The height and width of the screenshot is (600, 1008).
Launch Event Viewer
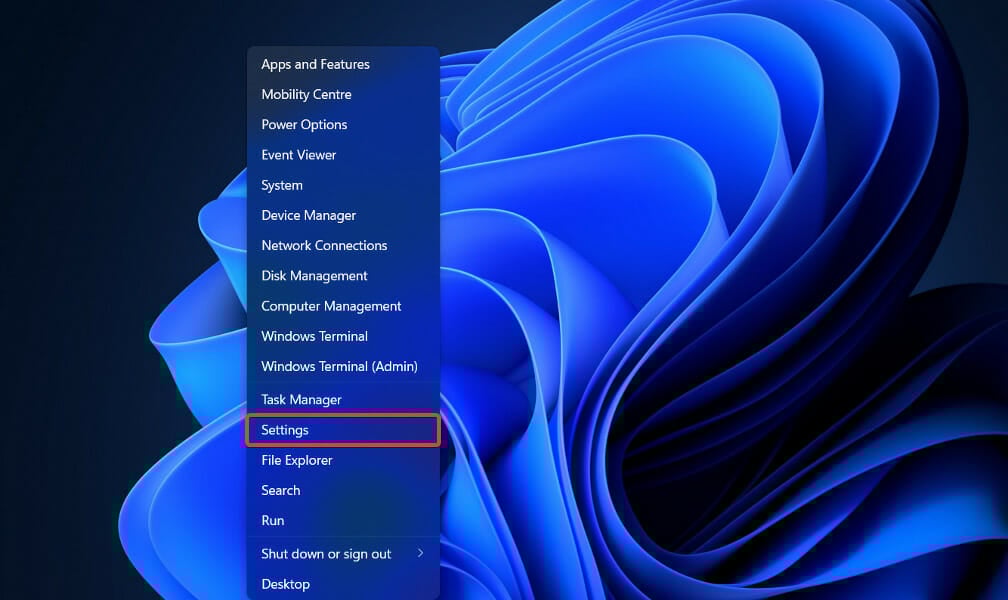point(343,155)
